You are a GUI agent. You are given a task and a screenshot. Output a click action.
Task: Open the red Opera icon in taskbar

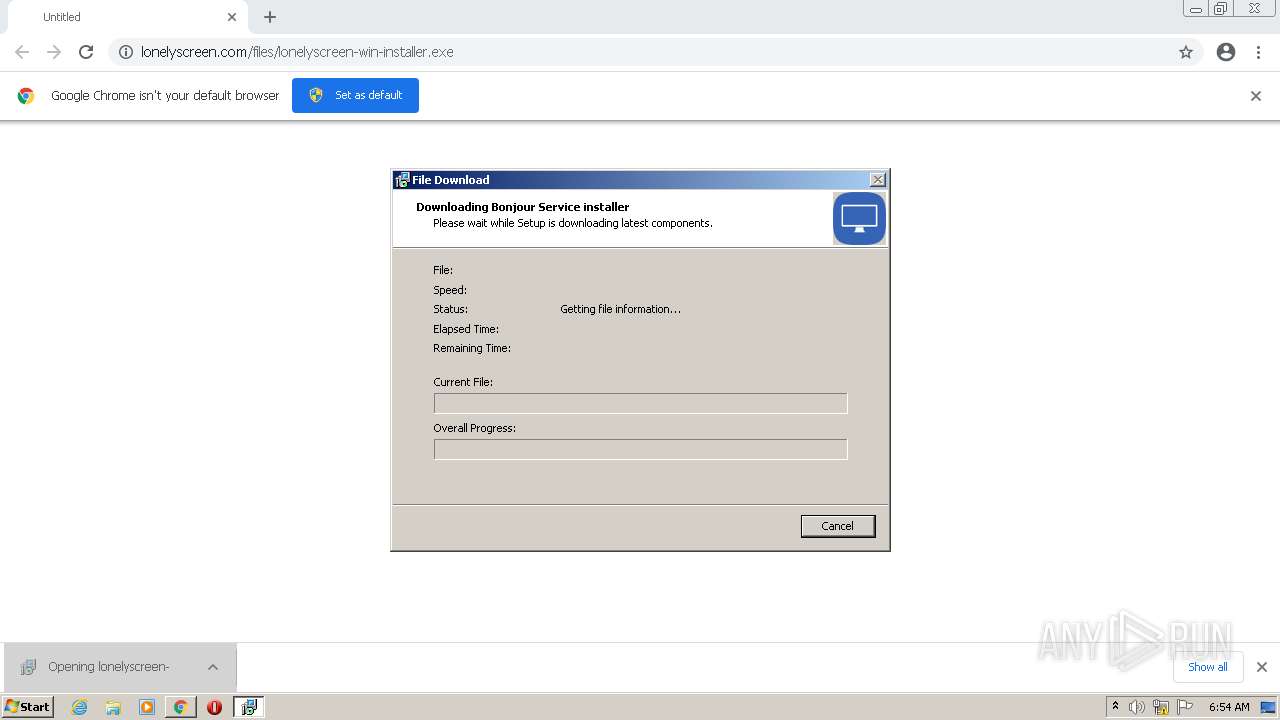pyautogui.click(x=214, y=707)
